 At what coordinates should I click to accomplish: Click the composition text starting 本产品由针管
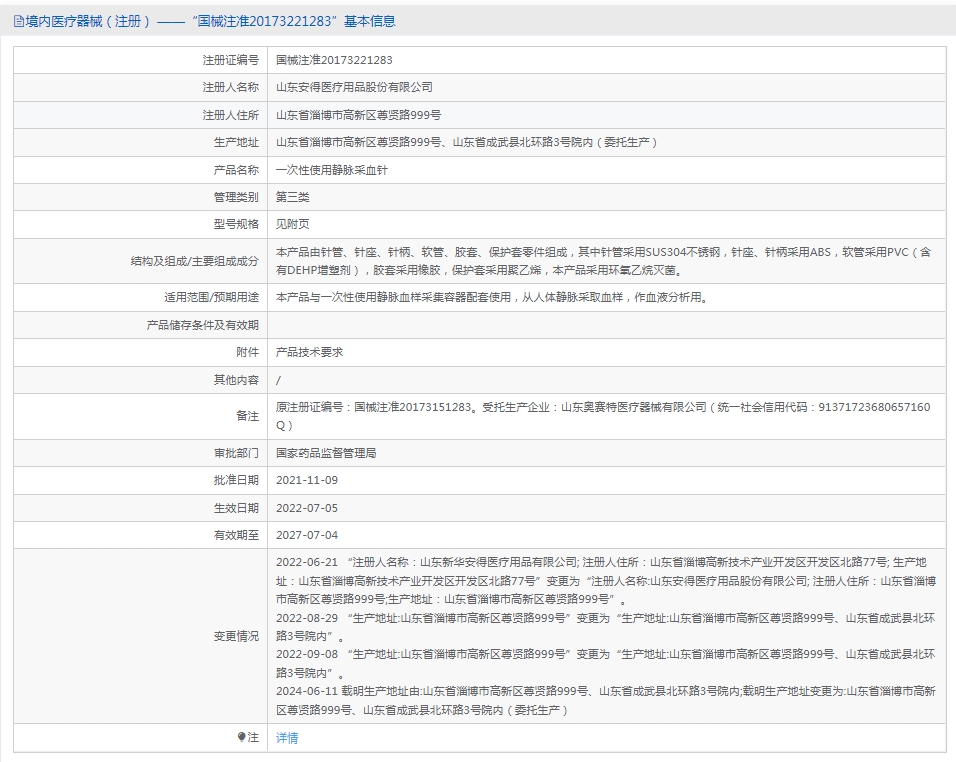604,261
